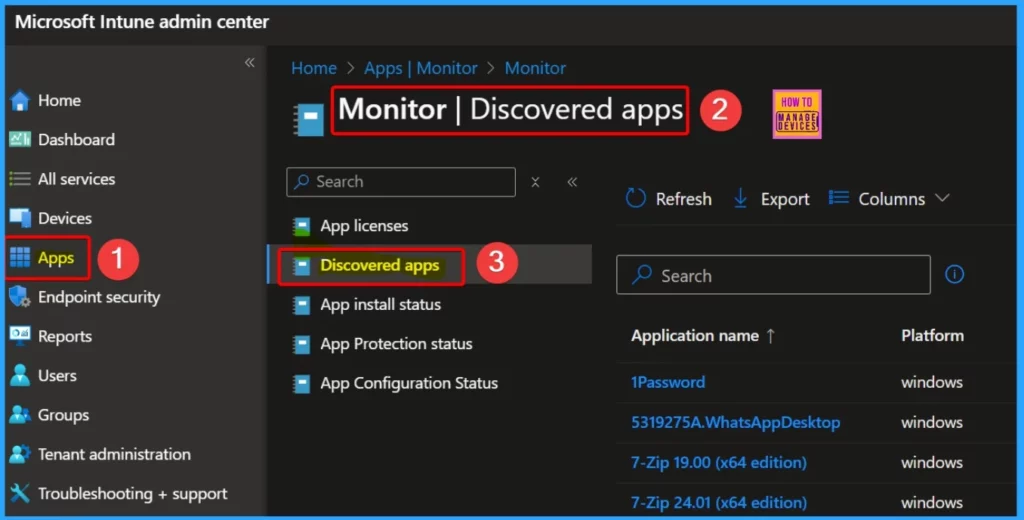Viewport: 1024px width, 520px height.
Task: Click the Refresh circular arrow icon
Action: 635,198
